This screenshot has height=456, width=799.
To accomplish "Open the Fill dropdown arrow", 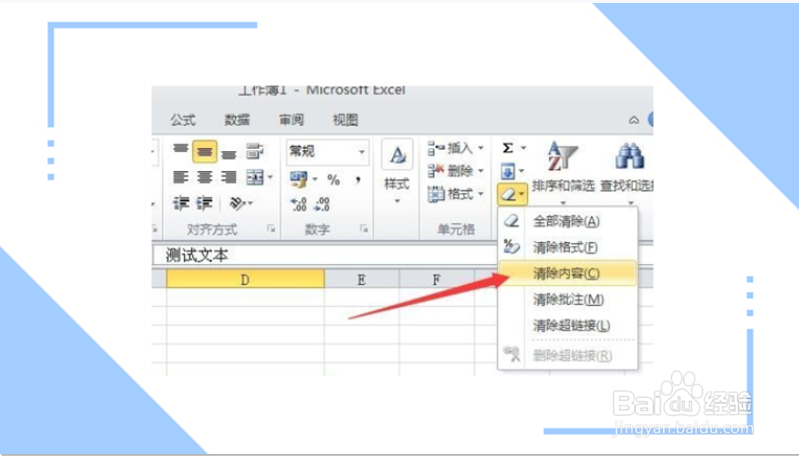I will pos(522,171).
